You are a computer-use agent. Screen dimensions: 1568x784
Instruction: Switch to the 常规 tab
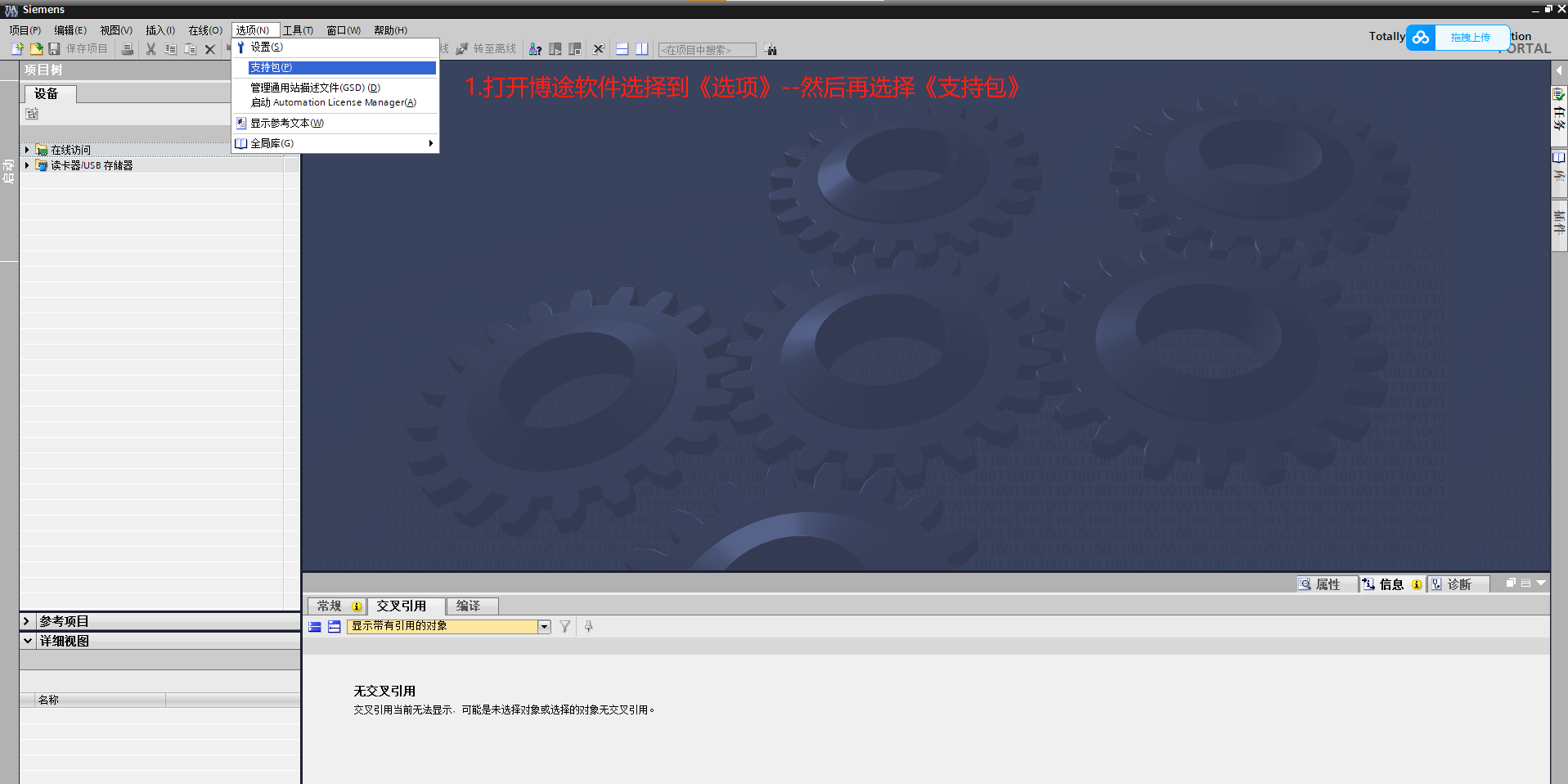(x=336, y=606)
